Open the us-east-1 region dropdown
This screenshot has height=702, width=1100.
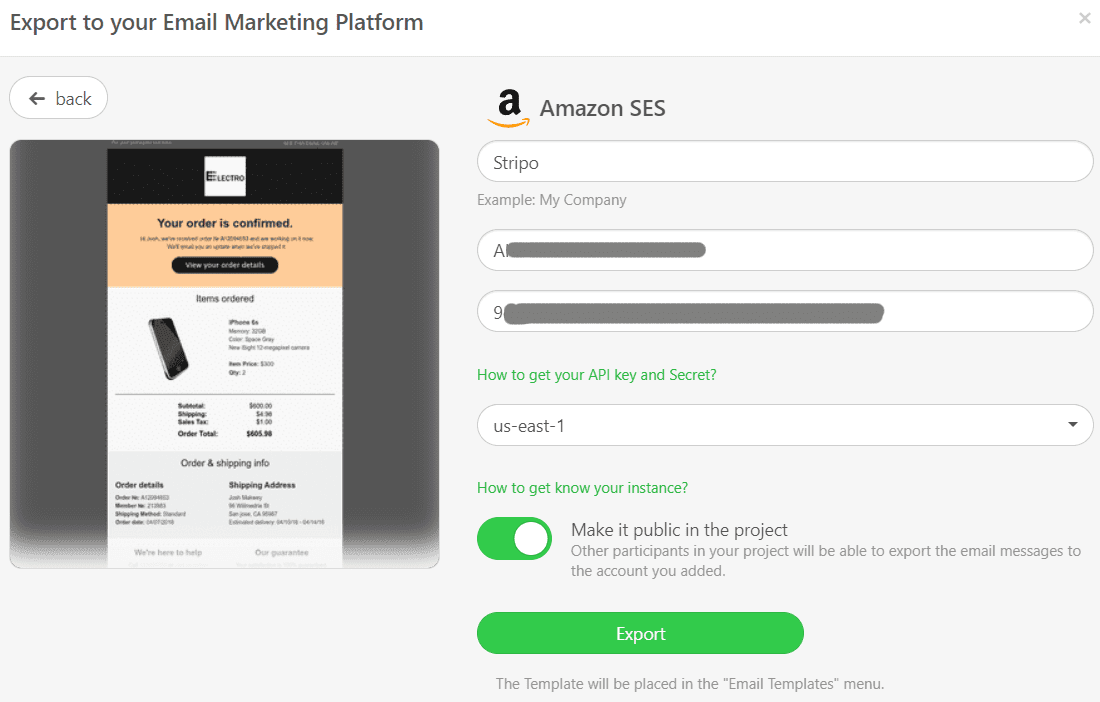click(785, 425)
